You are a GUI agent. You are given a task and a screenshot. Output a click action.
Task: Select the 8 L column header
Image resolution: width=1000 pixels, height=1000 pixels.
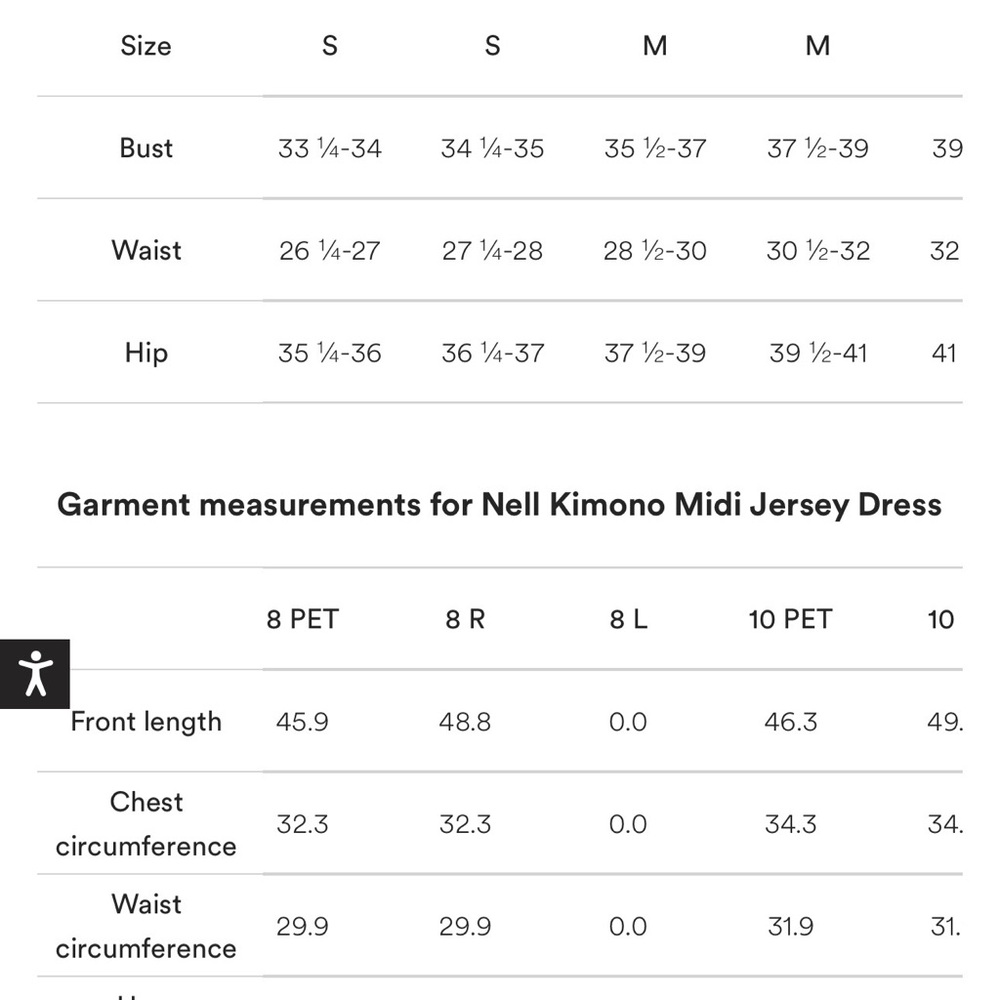pyautogui.click(x=628, y=619)
